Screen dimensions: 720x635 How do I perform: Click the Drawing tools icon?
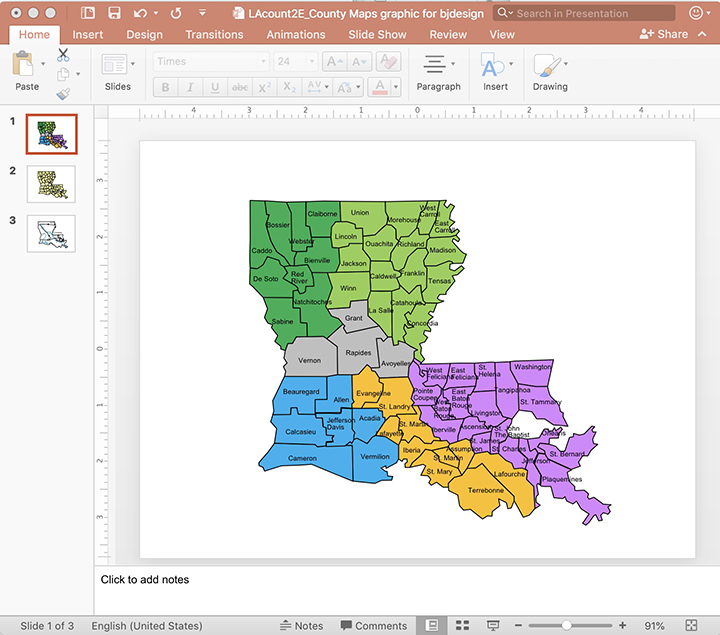546,65
